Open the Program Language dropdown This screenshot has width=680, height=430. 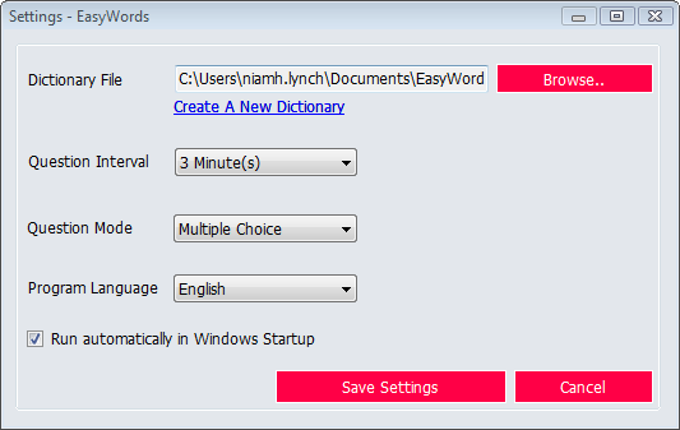coord(265,288)
